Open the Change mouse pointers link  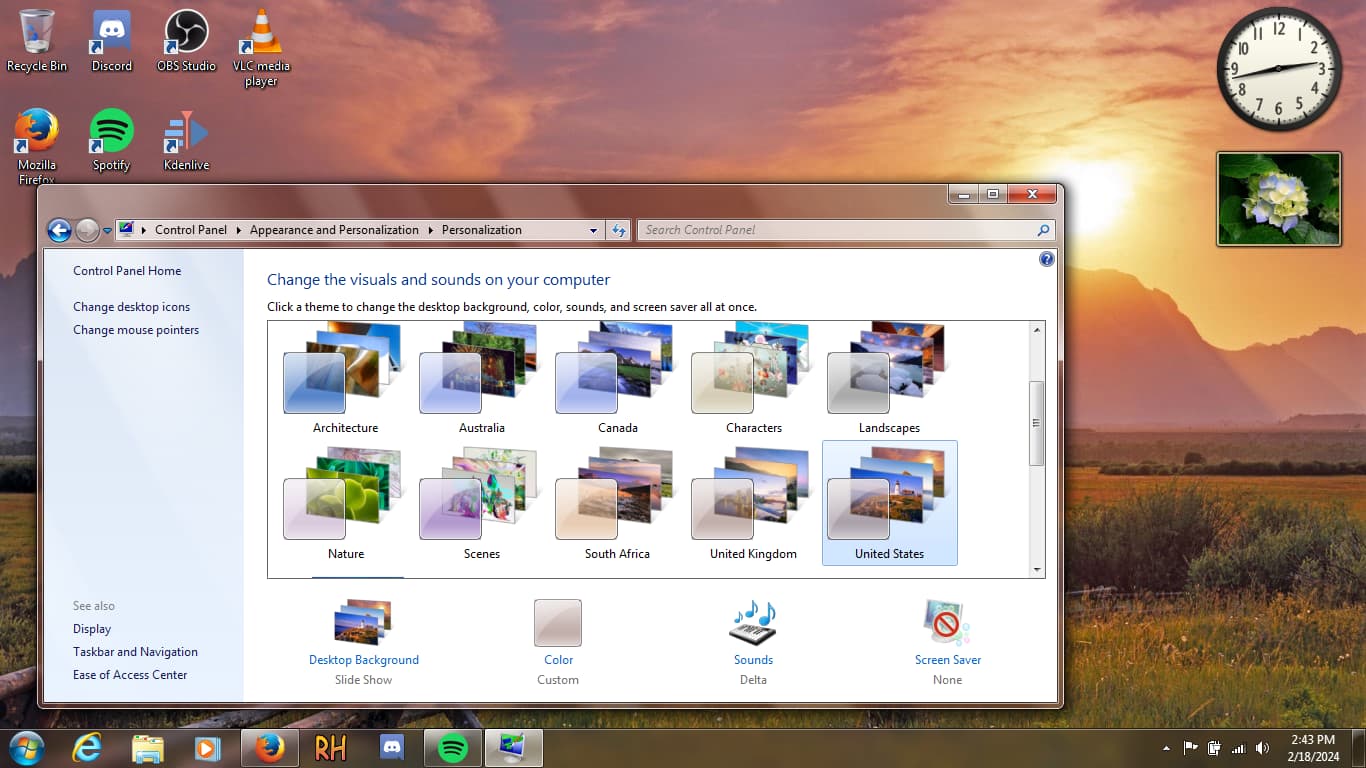coord(136,330)
